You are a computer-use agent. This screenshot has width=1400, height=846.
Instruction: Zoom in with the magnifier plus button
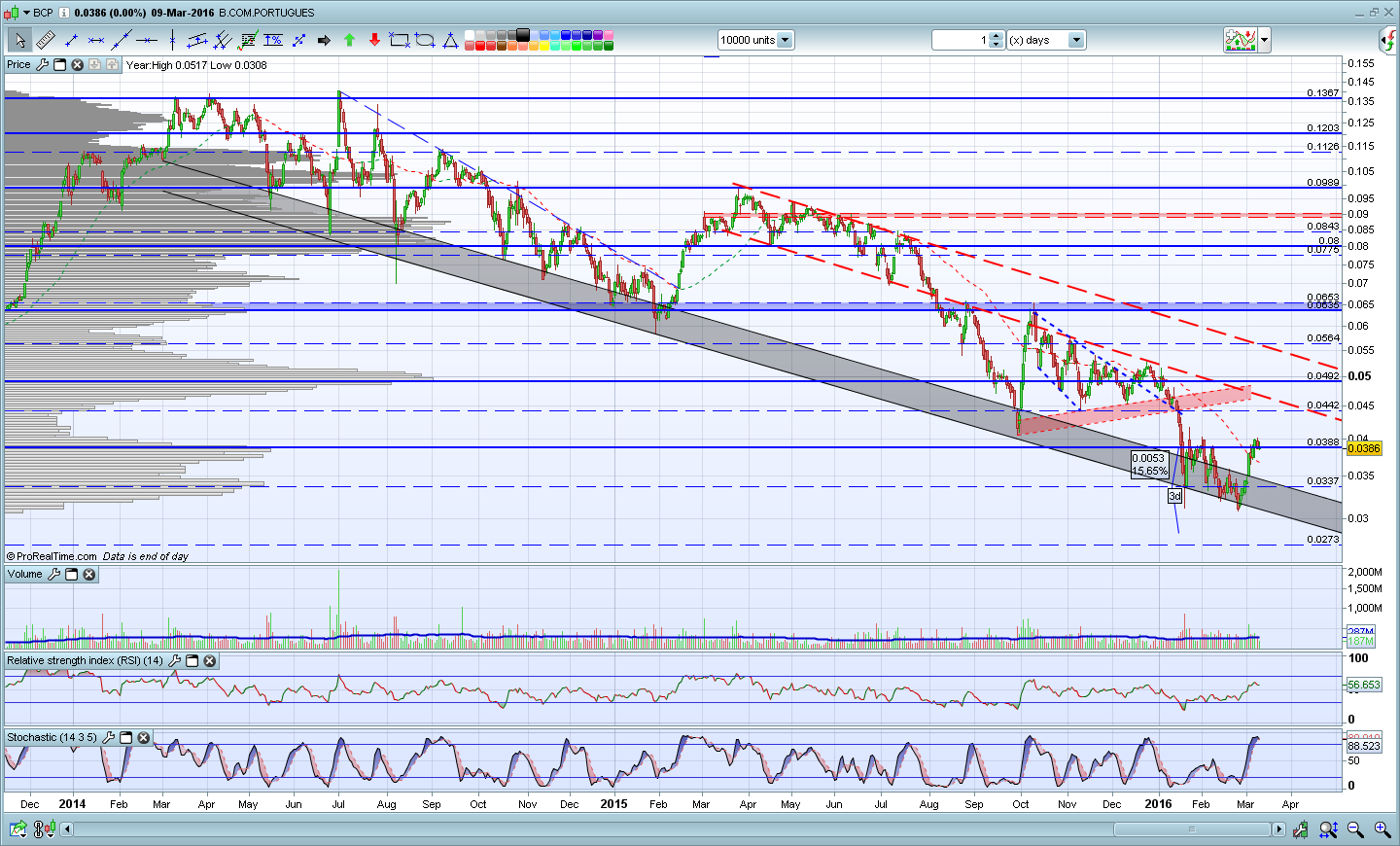[1382, 829]
